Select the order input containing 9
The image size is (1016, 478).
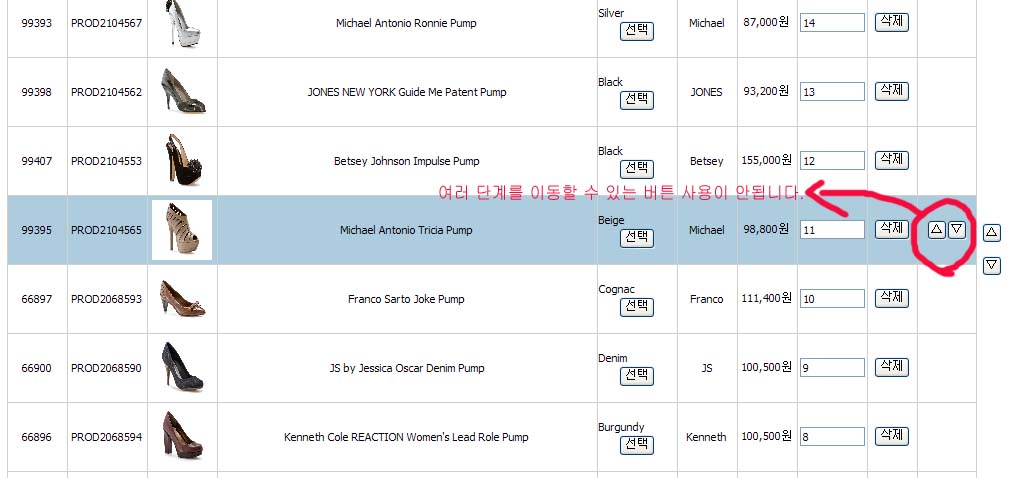(832, 368)
